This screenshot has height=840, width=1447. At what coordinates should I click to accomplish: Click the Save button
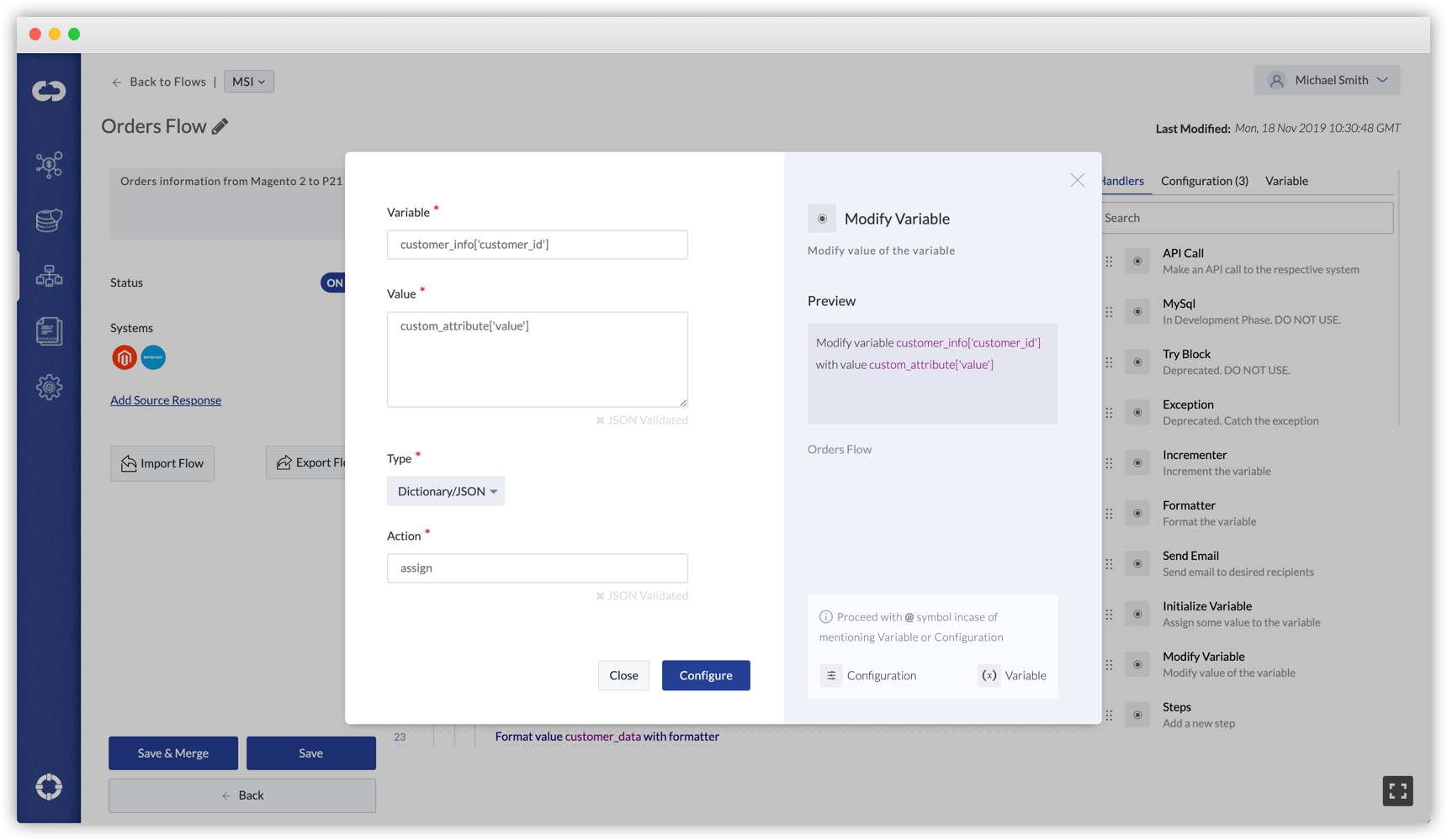point(311,753)
